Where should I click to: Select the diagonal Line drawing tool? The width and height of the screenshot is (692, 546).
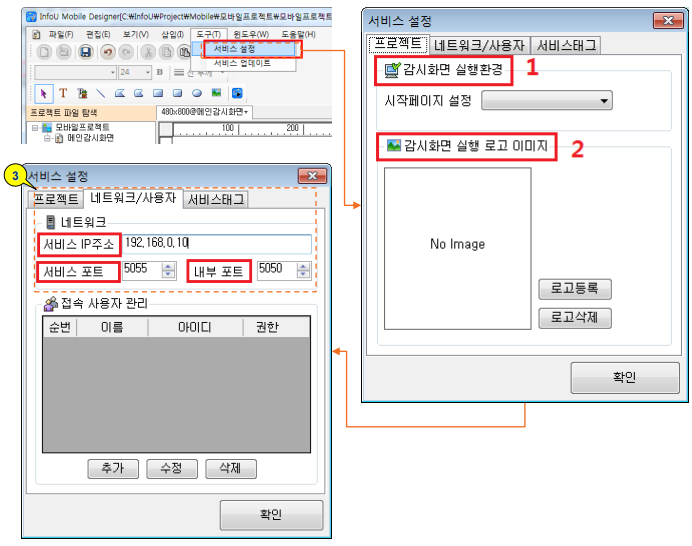[x=101, y=93]
